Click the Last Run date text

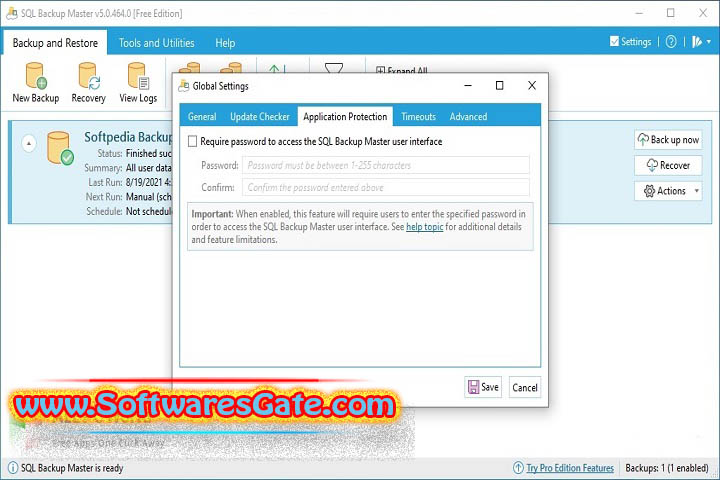pos(148,182)
